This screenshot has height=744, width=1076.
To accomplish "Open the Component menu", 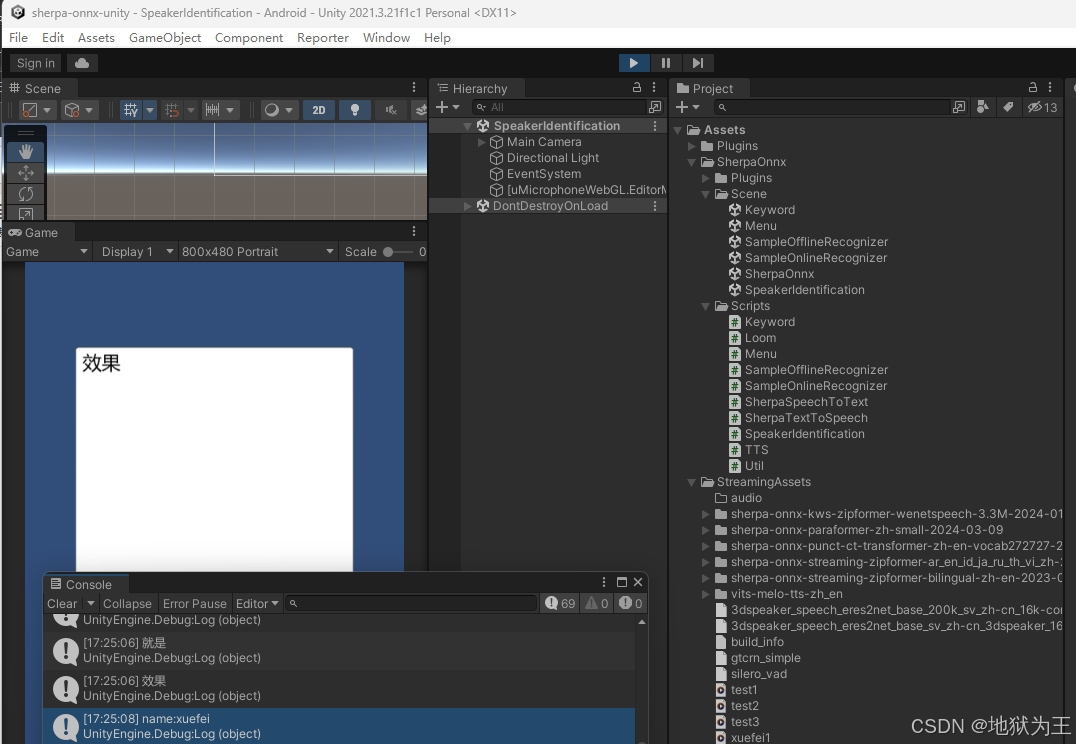I will (x=248, y=38).
